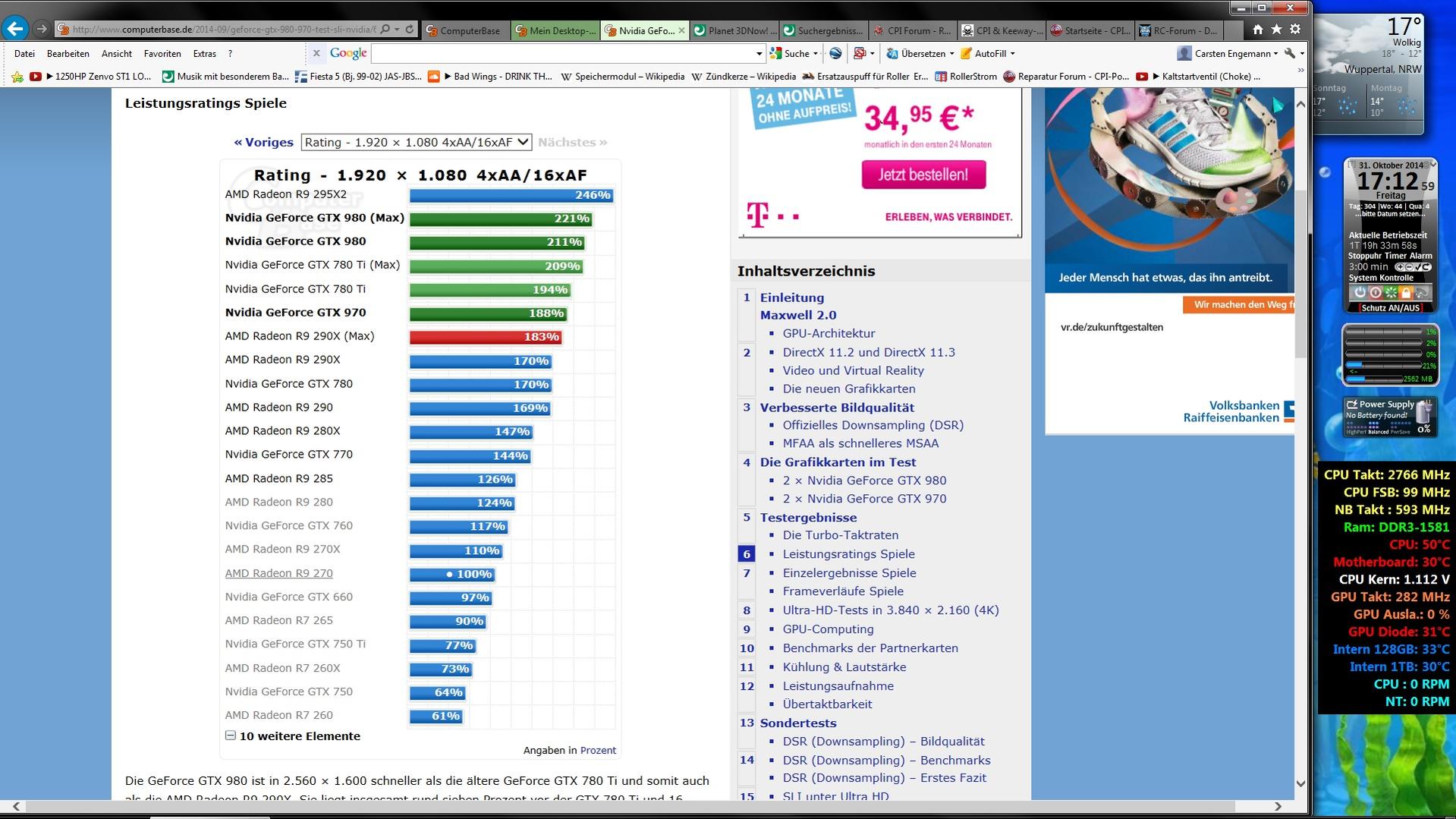Switch to the Suchergebniss... tab

823,31
